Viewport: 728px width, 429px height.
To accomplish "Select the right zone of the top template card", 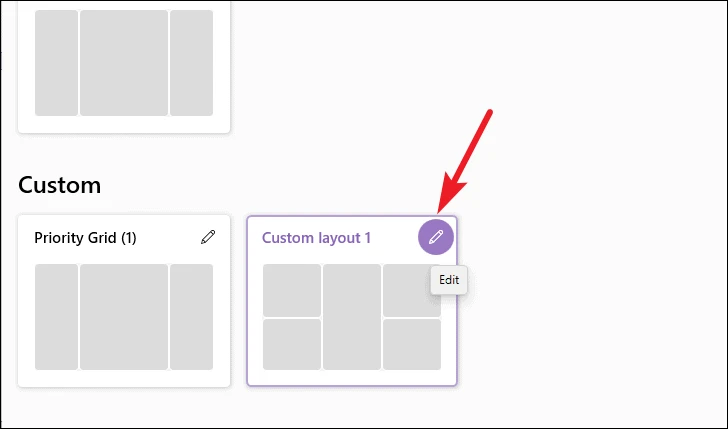I will coord(191,63).
